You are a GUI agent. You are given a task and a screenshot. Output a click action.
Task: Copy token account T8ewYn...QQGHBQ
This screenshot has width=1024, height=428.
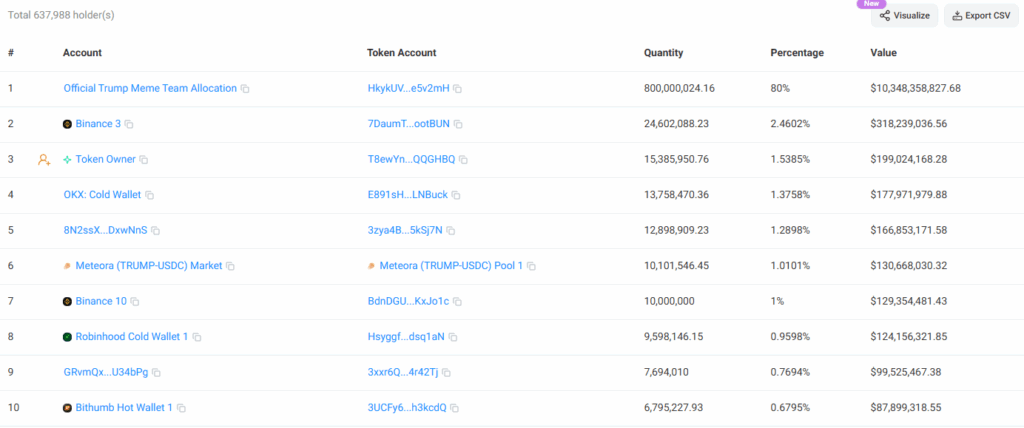[463, 159]
